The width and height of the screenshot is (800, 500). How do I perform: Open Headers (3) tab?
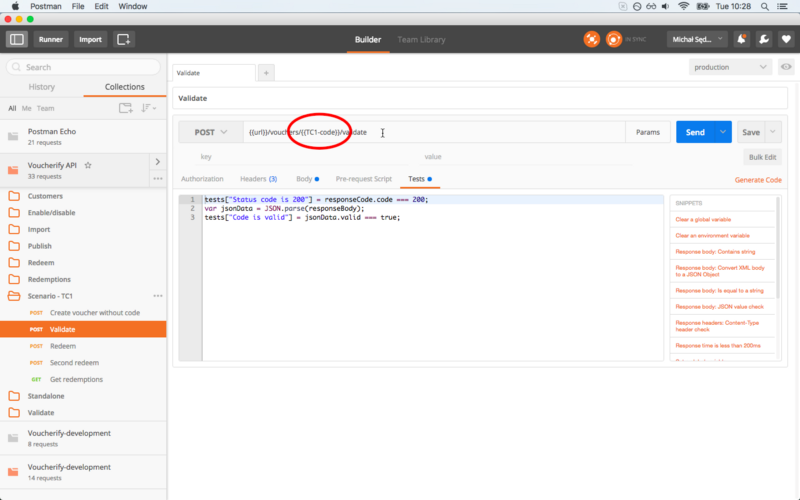coord(259,179)
